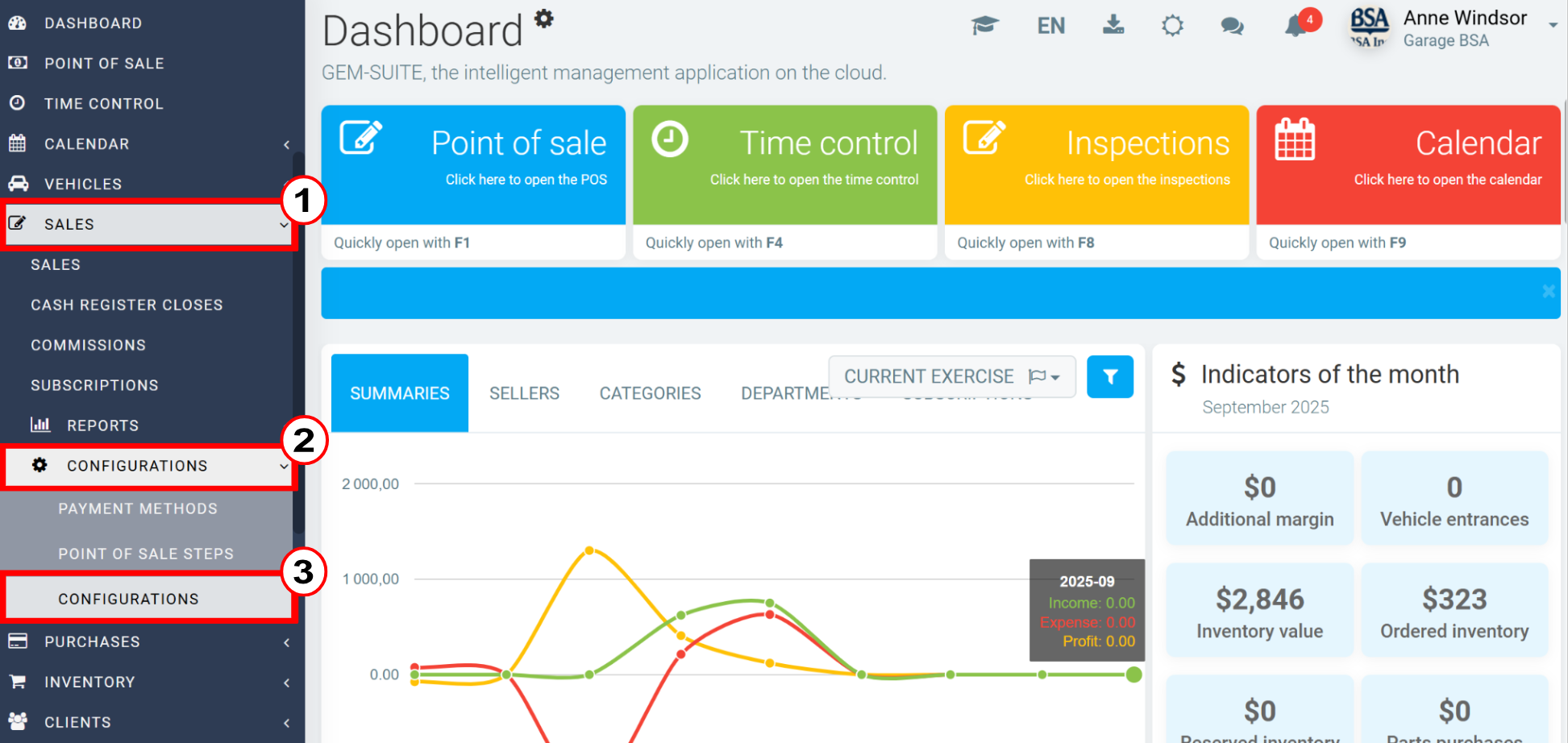Click the edit icon on Inspections tile
Screen dimensions: 1568x743
pyautogui.click(x=984, y=137)
